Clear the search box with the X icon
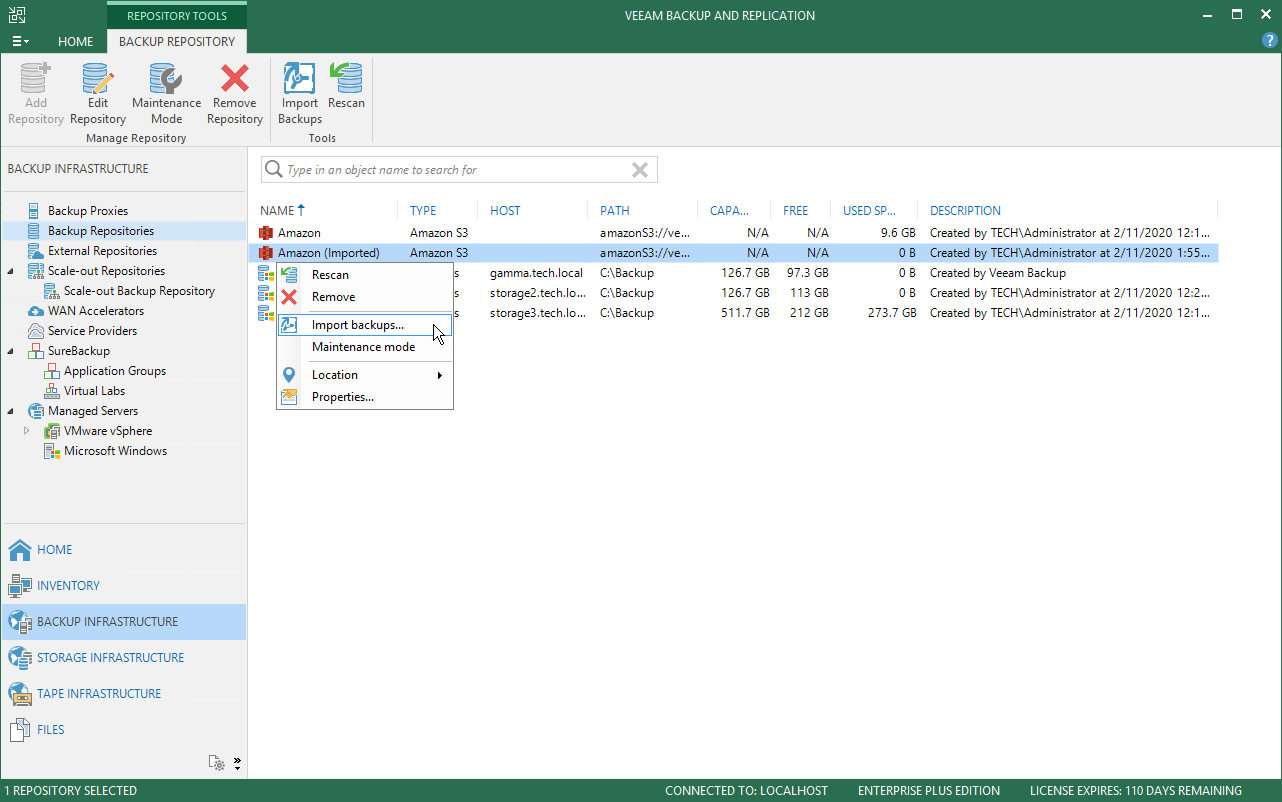This screenshot has height=802, width=1282. click(x=640, y=170)
